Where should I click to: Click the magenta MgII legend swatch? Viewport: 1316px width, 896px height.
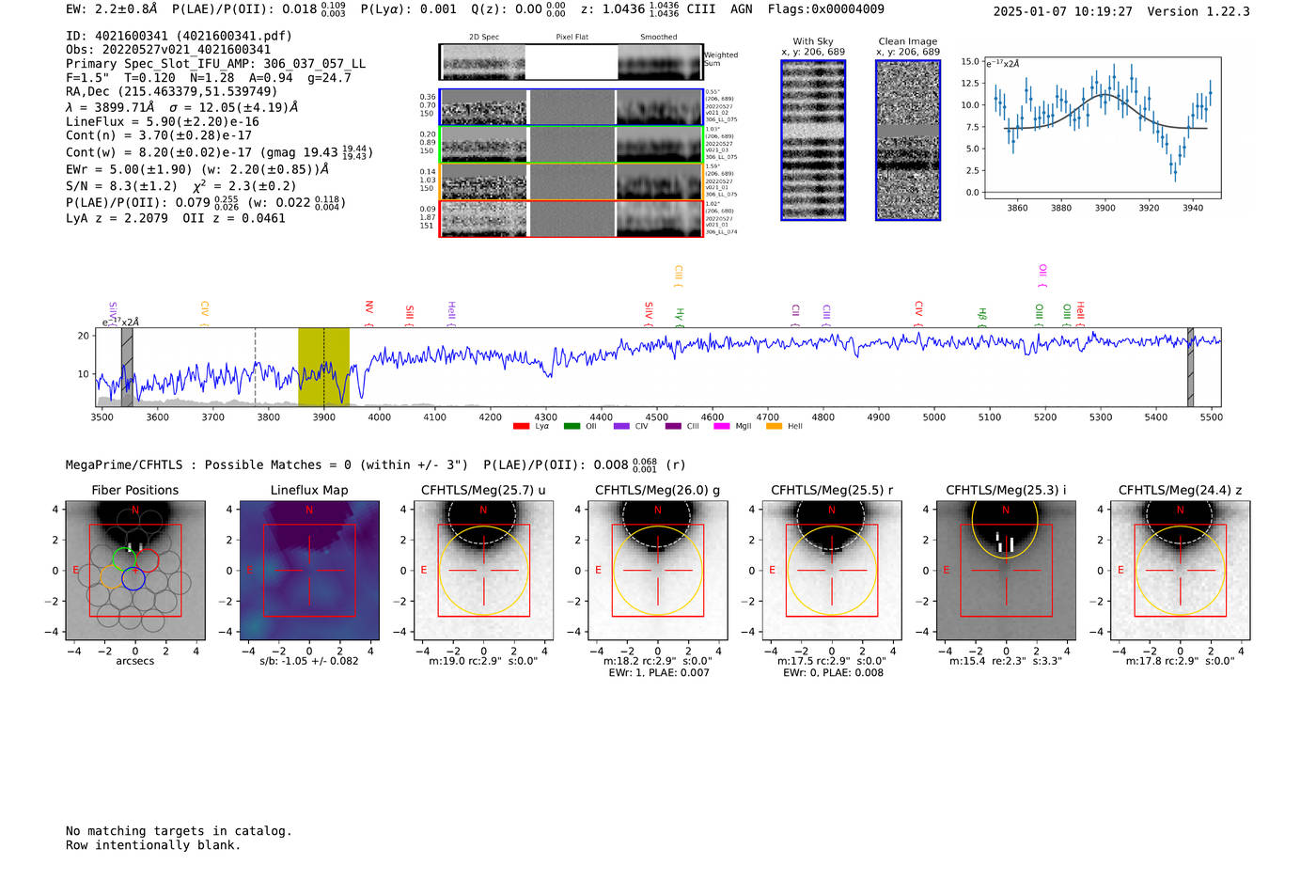point(722,427)
